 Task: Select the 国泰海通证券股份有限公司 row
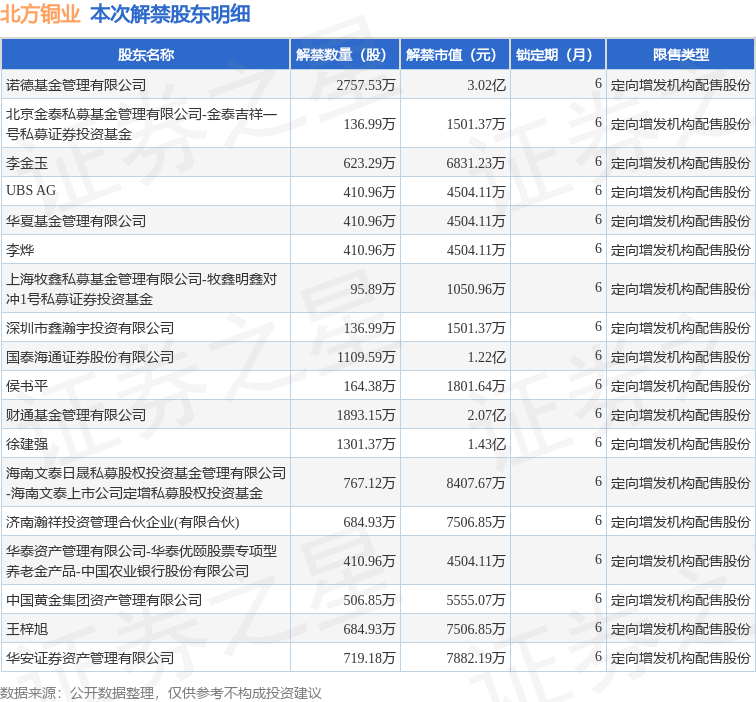tap(90, 356)
